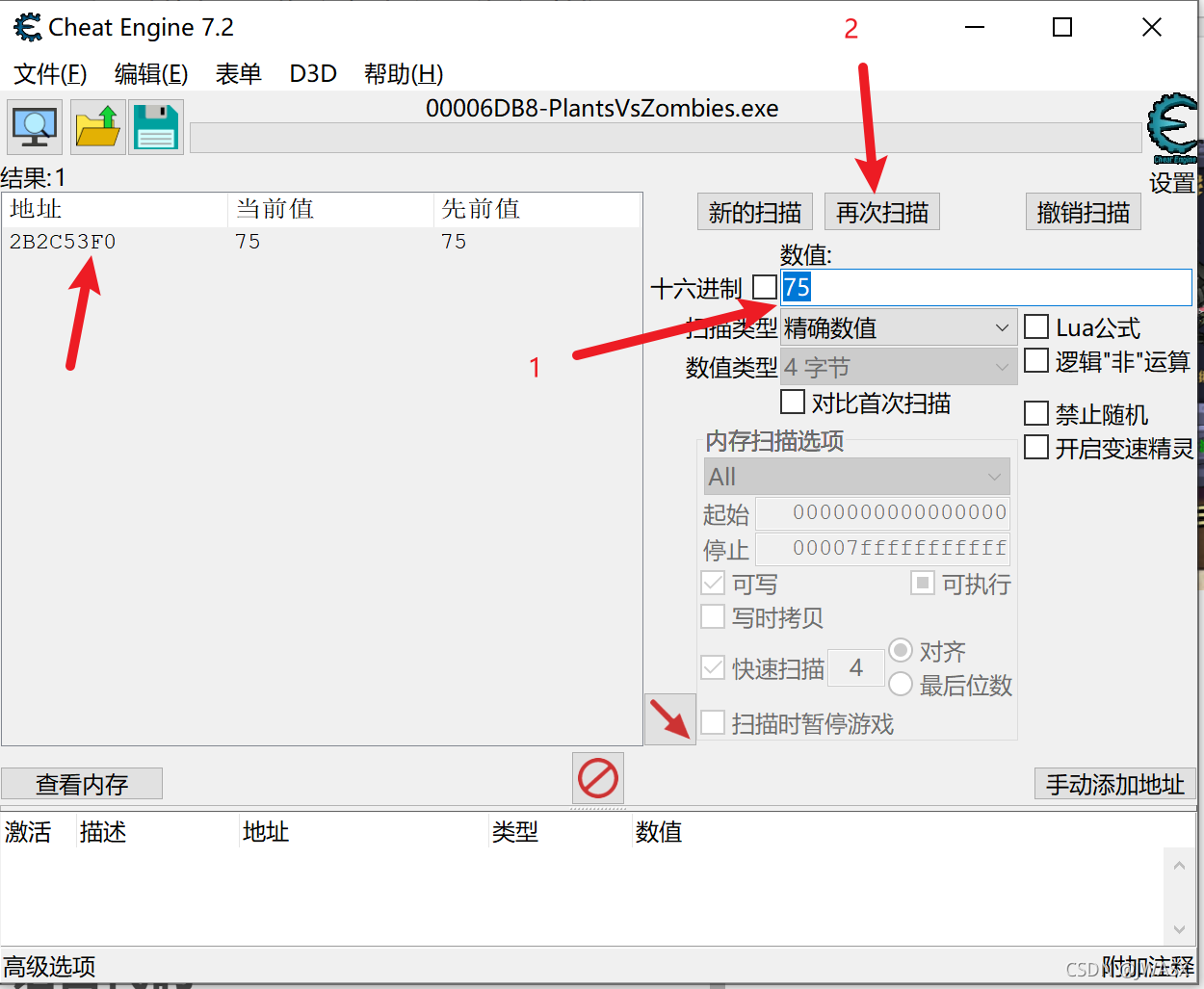Click the Cheat Engine title bar icon
Screen dimensions: 1204x989
[x=28, y=27]
